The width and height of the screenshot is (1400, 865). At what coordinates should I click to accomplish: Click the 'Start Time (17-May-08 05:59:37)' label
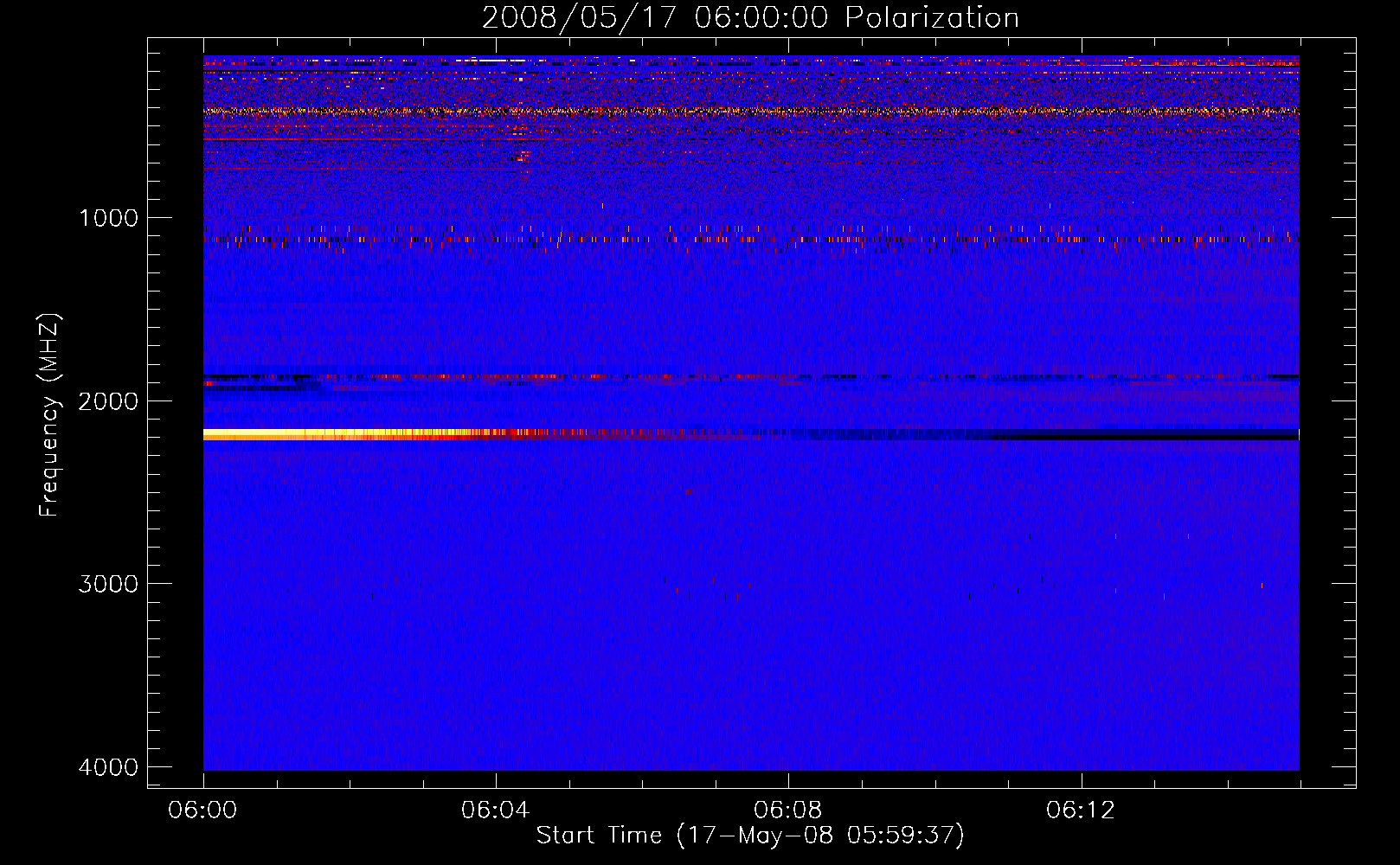750,836
